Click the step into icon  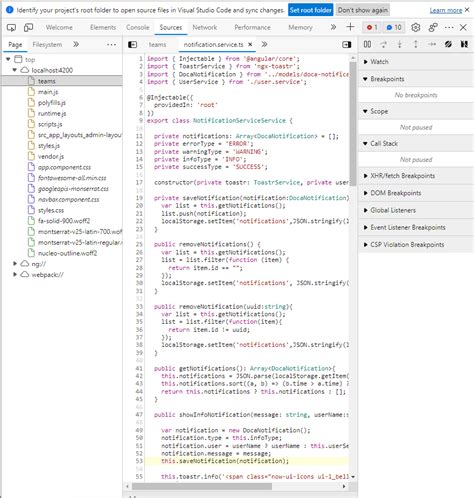[400, 44]
